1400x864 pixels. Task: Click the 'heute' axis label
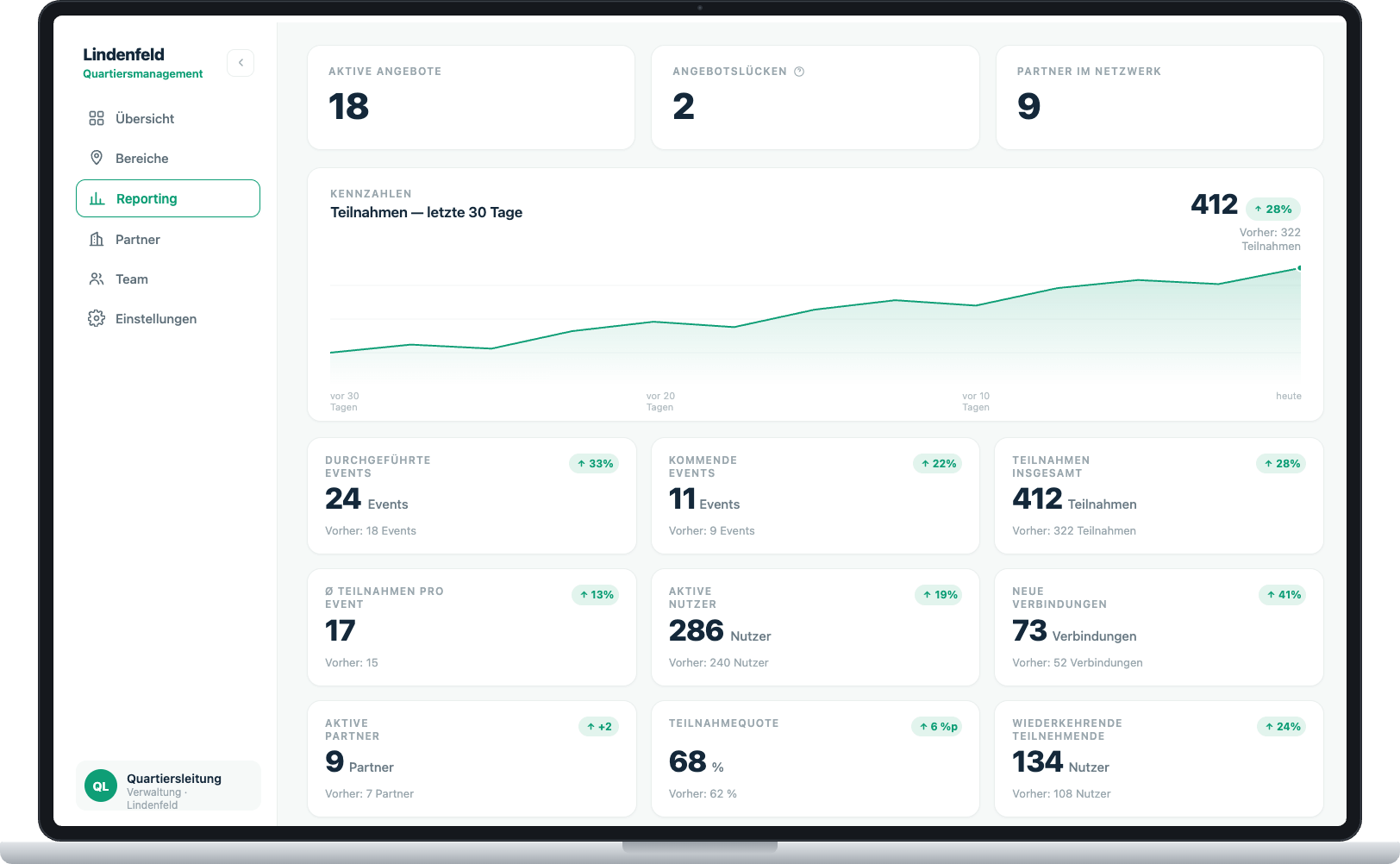(1289, 396)
